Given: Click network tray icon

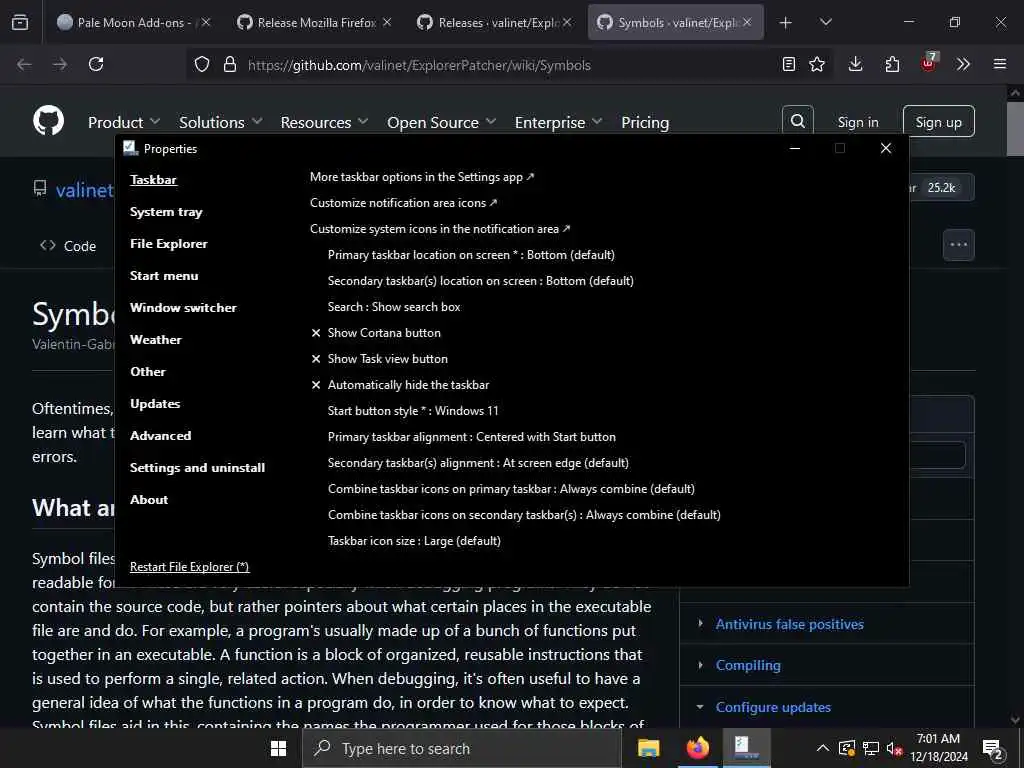Looking at the screenshot, I should [x=871, y=748].
